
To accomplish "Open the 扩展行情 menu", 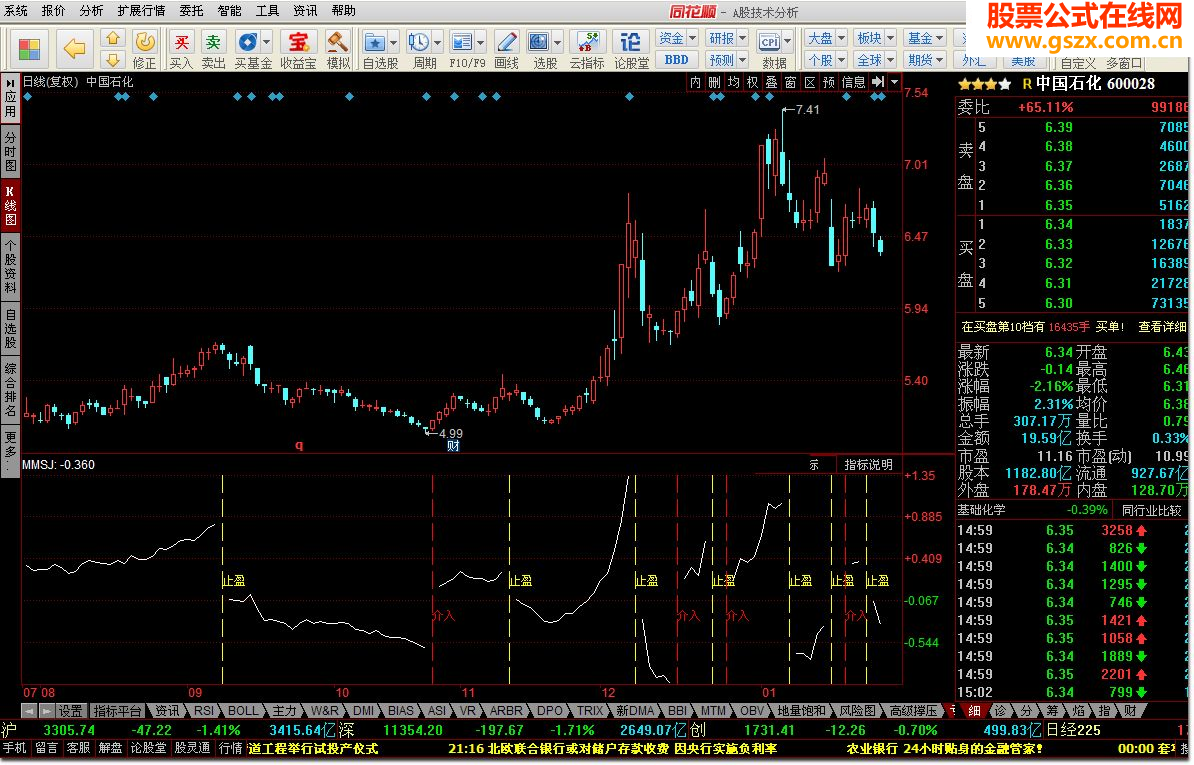I will point(141,11).
